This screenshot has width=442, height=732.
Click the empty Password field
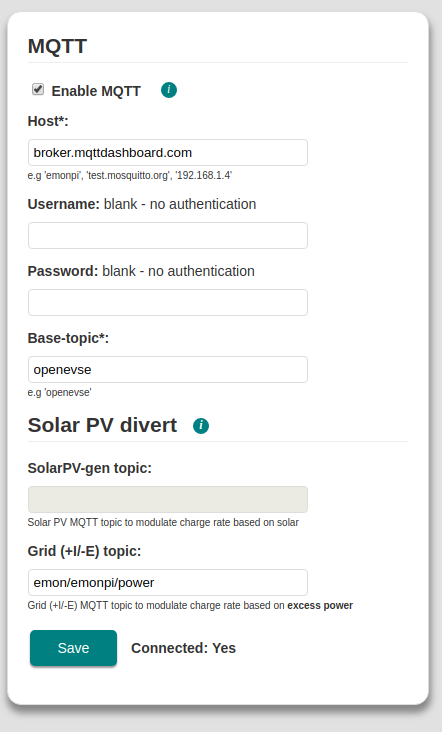168,302
